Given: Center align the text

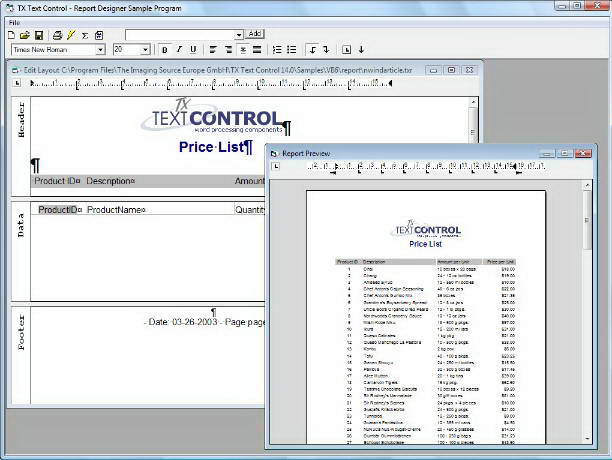Looking at the screenshot, I should 243,50.
